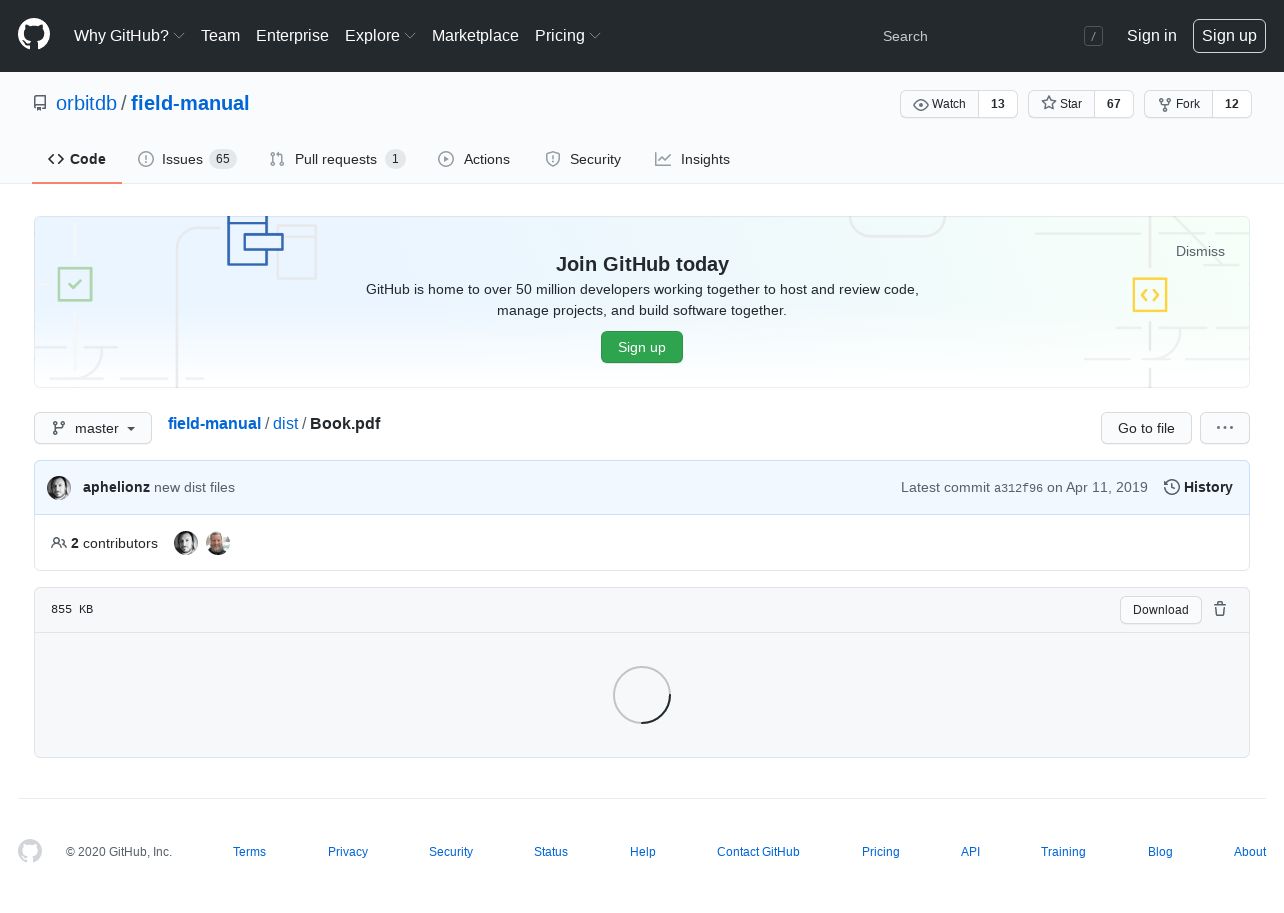The height and width of the screenshot is (913, 1284).
Task: Open the Blog footer link
Action: coord(1160,852)
